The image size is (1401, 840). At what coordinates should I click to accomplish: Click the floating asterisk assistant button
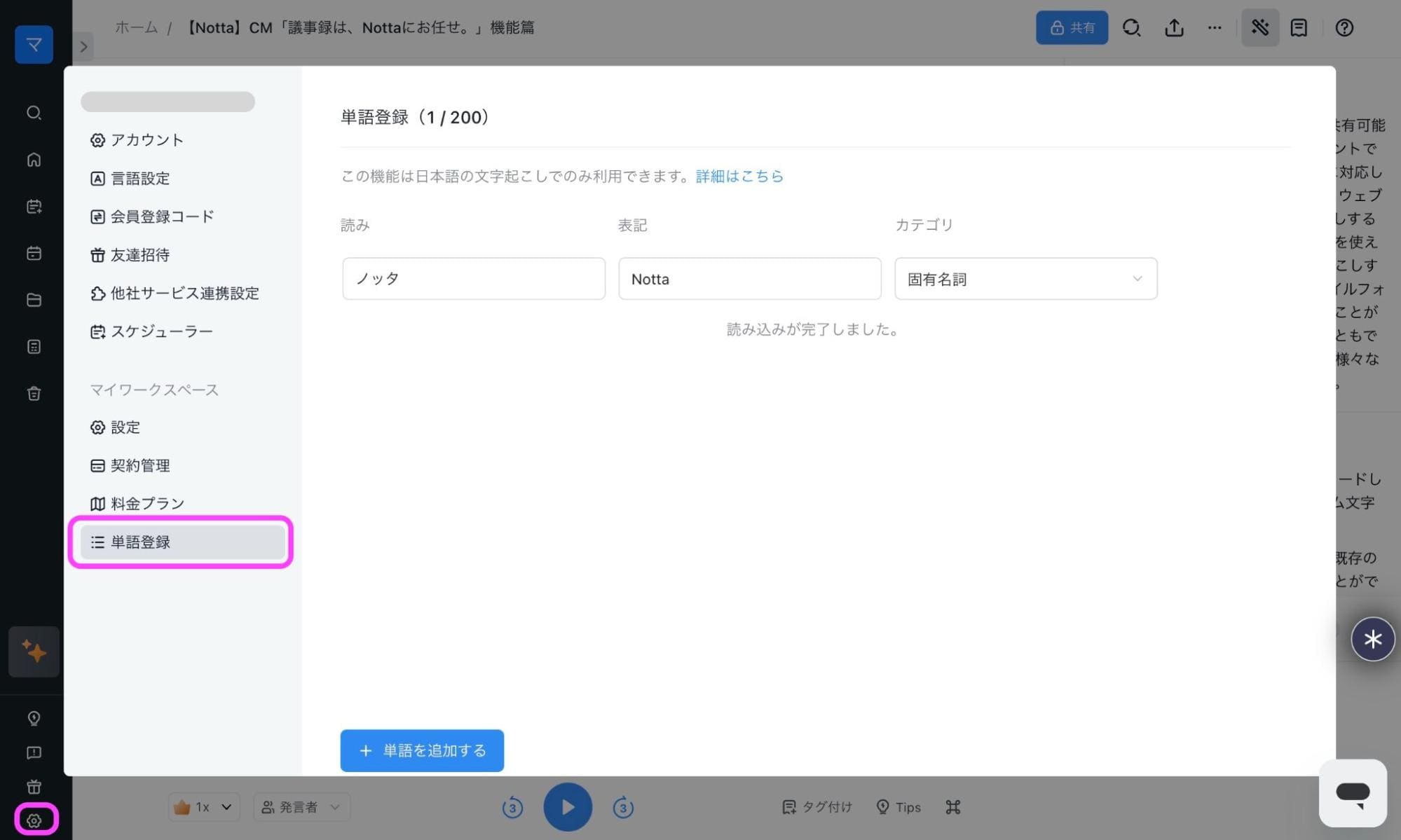[x=1372, y=639]
